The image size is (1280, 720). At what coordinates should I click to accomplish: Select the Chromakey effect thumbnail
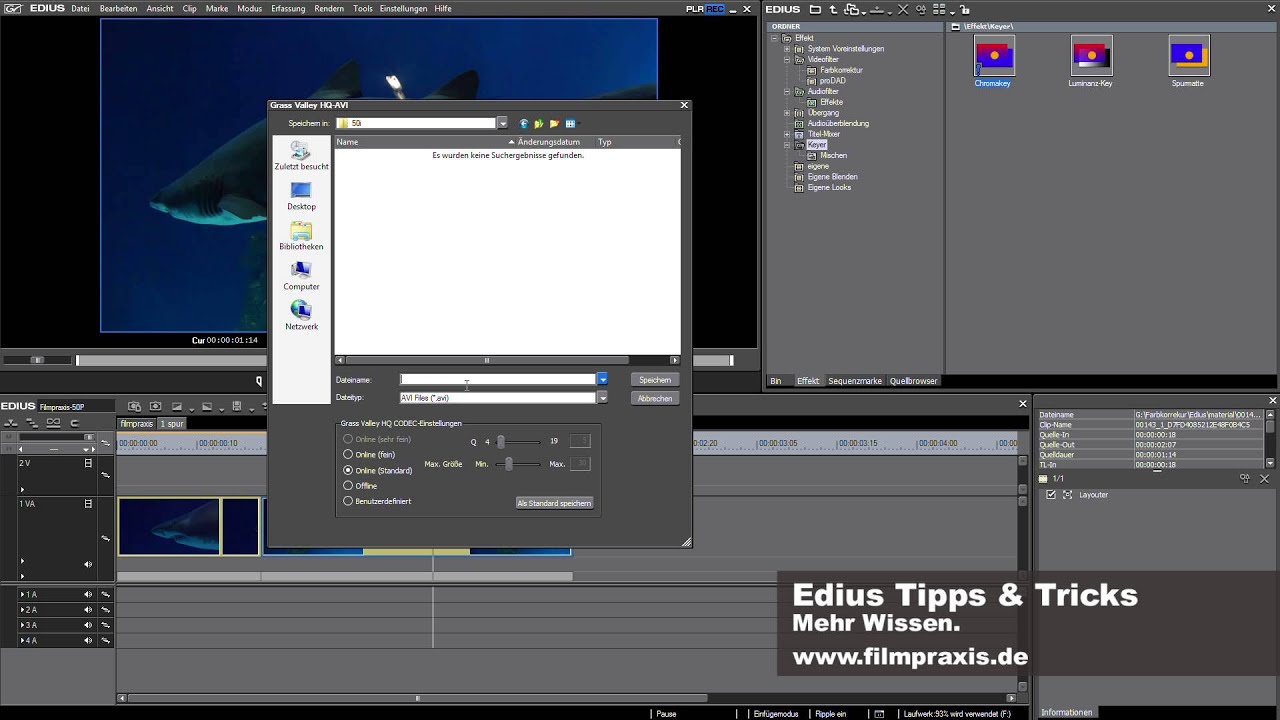pyautogui.click(x=994, y=56)
